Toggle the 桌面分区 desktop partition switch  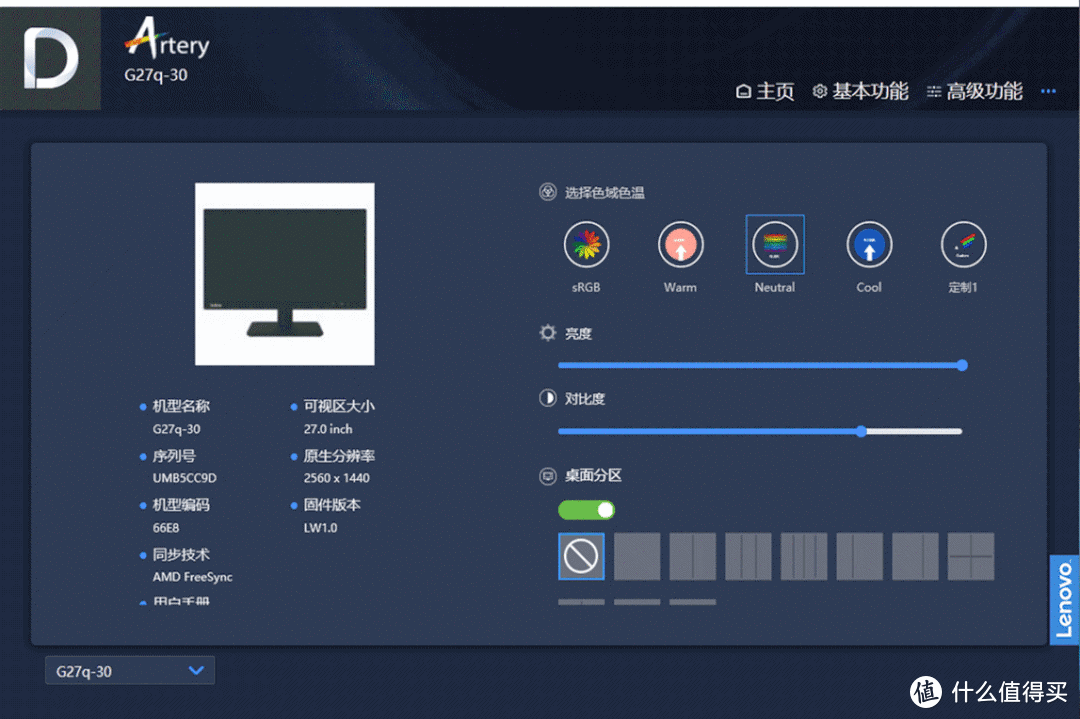(586, 510)
